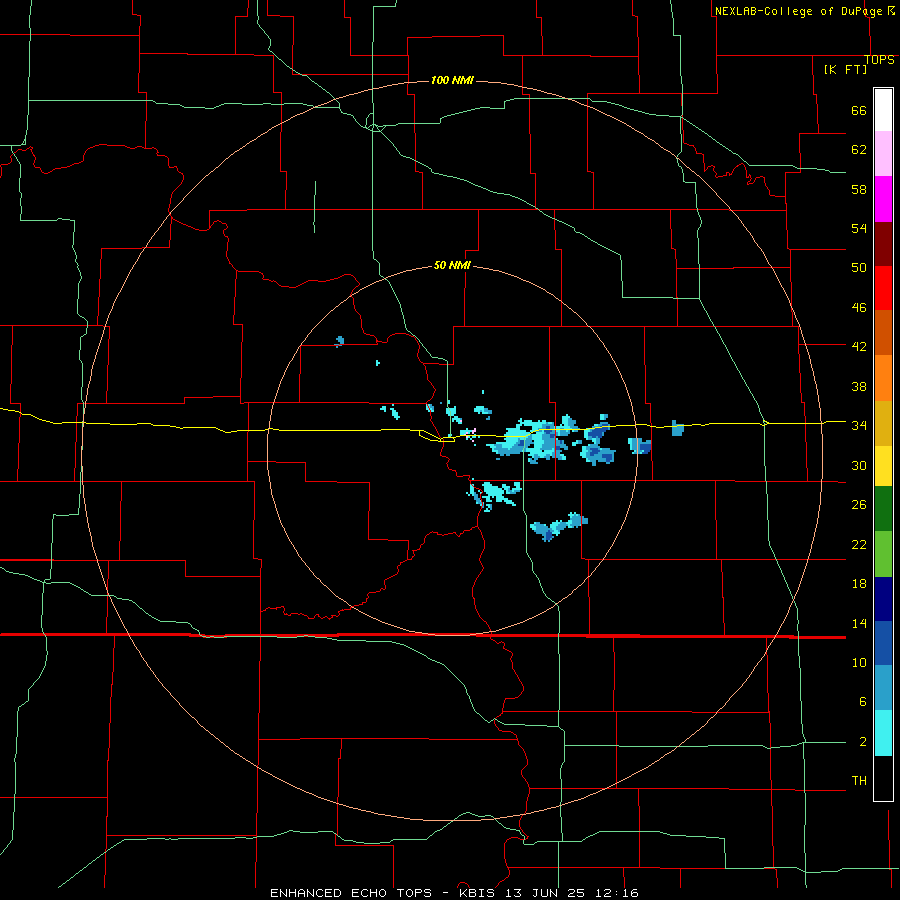
Task: Pick the dark orange legend swatch
Action: point(883,332)
